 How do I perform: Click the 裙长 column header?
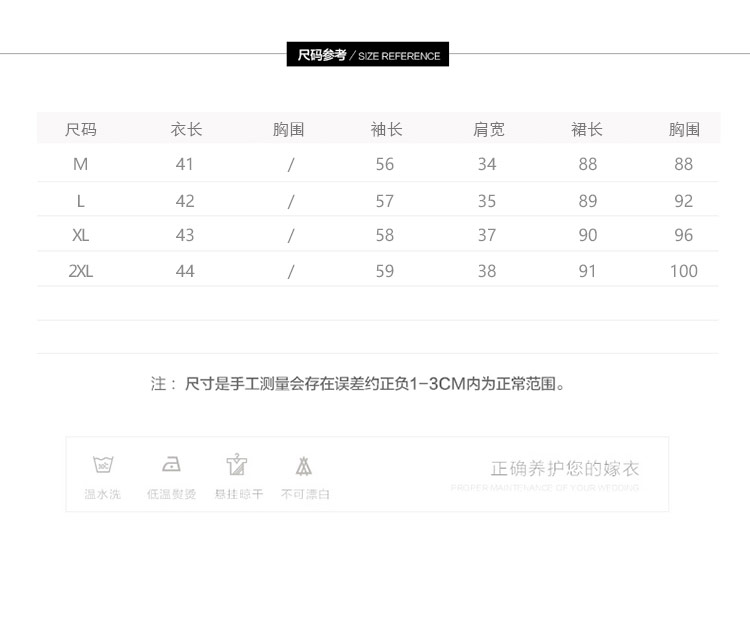click(x=587, y=129)
